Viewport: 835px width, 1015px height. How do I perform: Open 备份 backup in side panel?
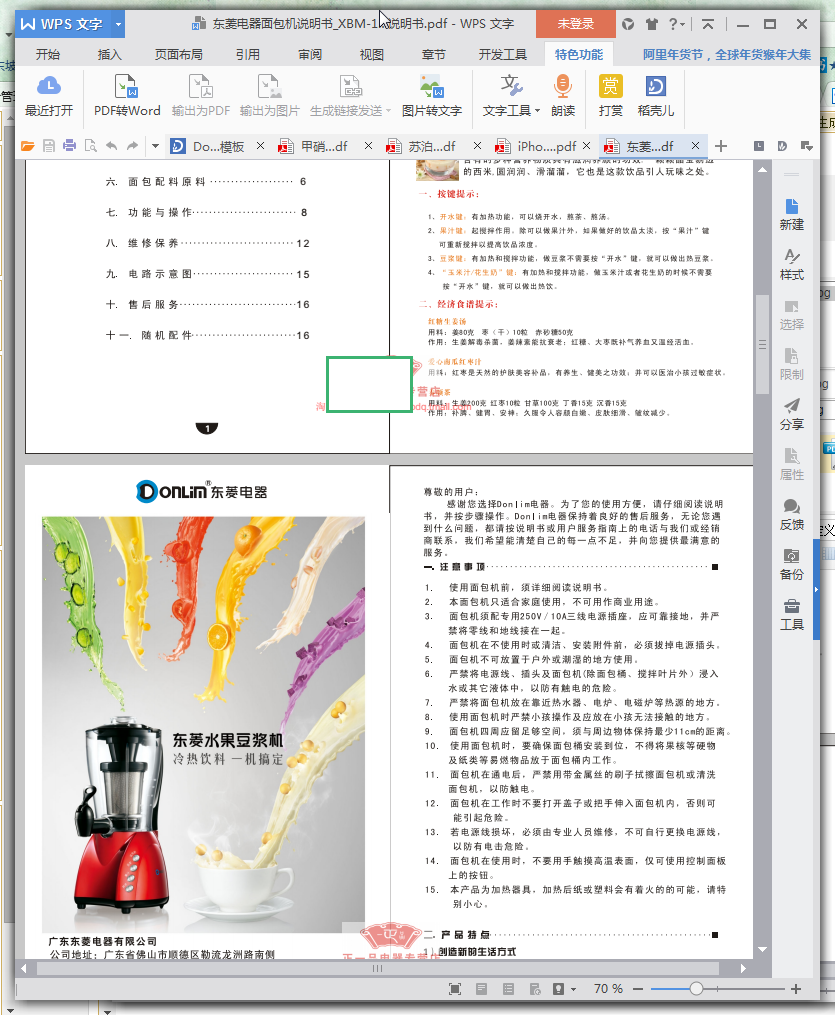pos(792,564)
